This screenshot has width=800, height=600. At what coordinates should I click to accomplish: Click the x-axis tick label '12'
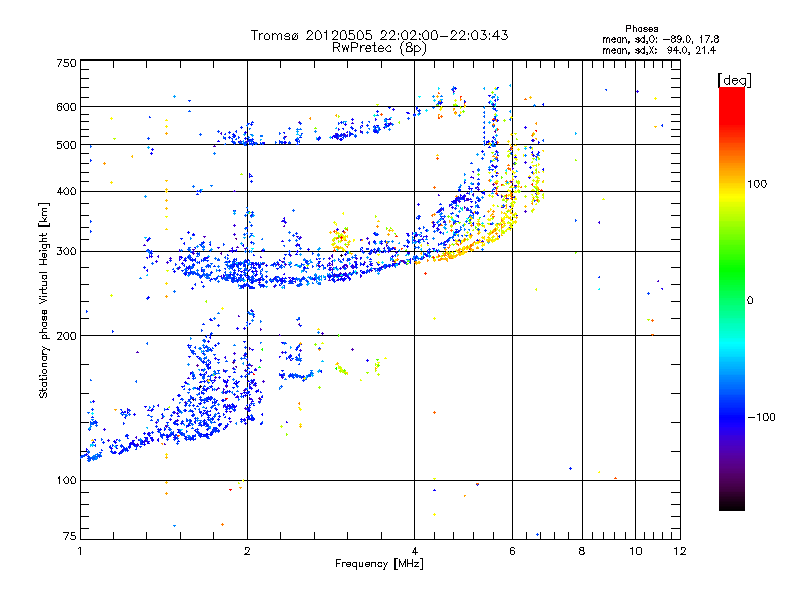680,551
